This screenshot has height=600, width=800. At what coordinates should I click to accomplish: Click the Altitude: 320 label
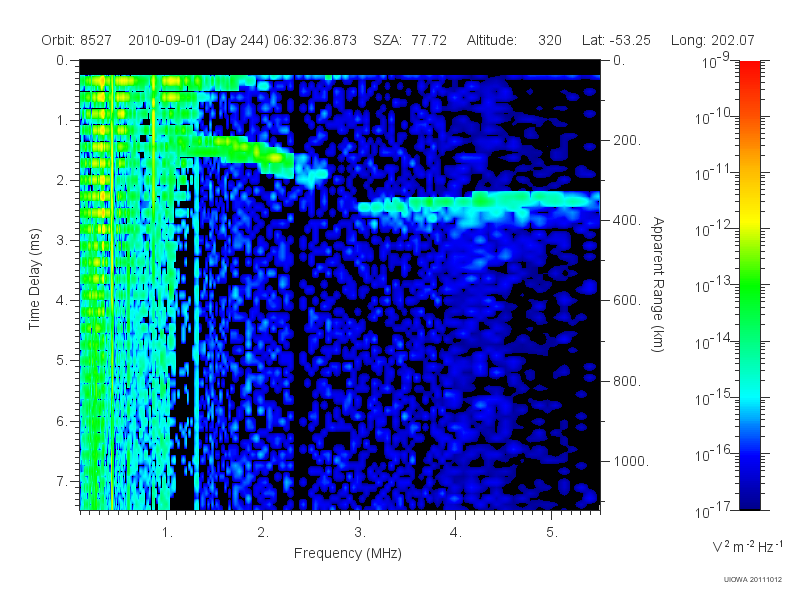point(514,40)
